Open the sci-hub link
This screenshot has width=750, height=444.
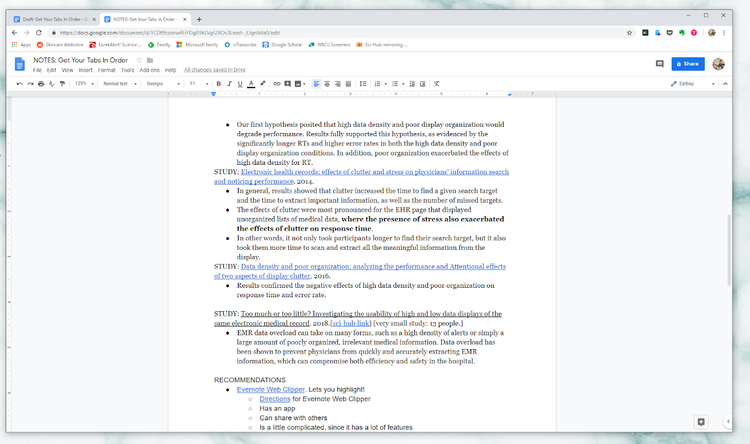coord(351,323)
